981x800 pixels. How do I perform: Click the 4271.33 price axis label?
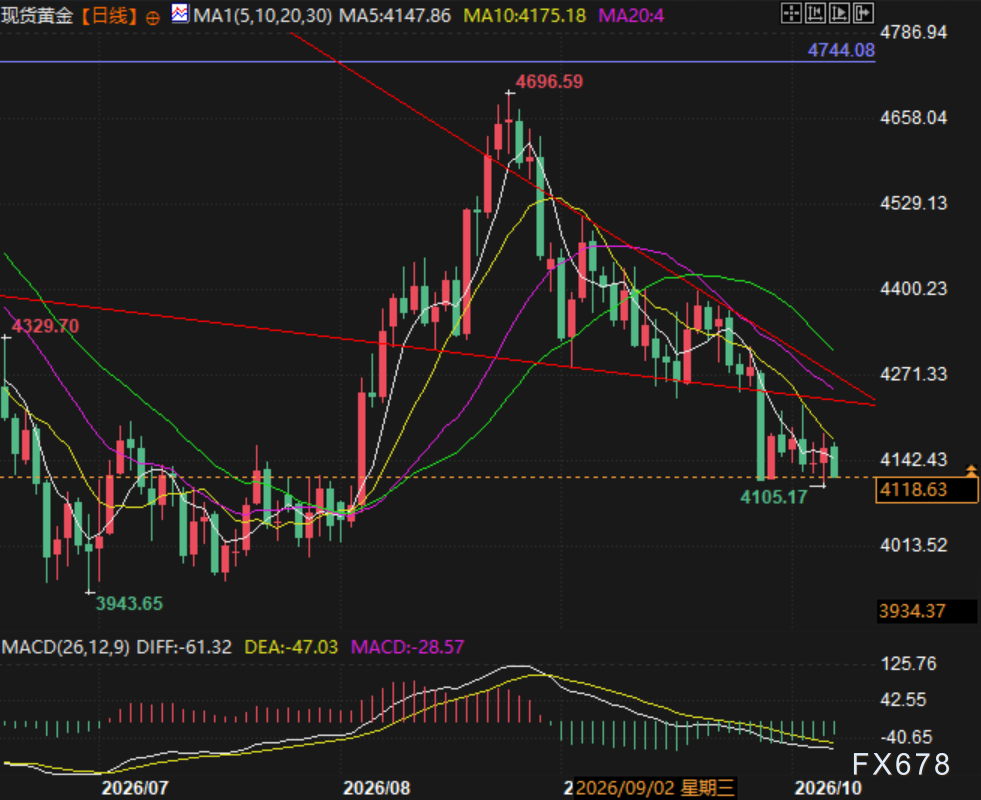point(913,374)
